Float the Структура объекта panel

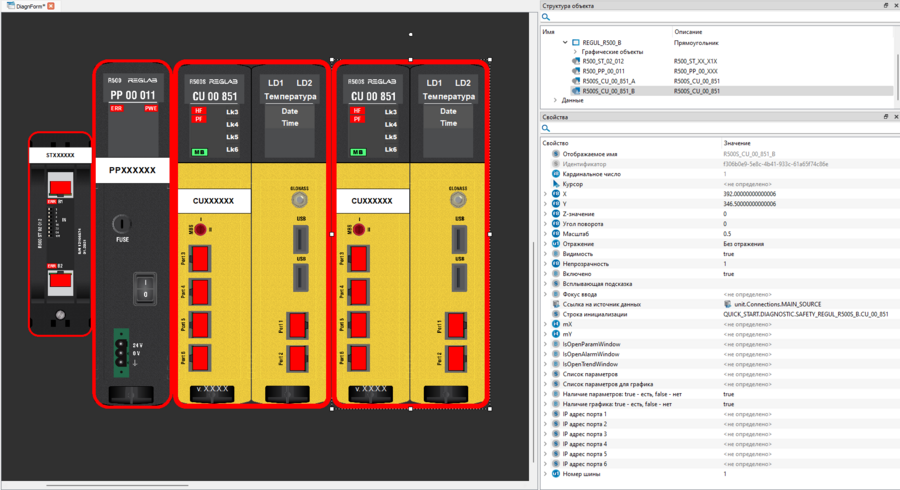[885, 5]
